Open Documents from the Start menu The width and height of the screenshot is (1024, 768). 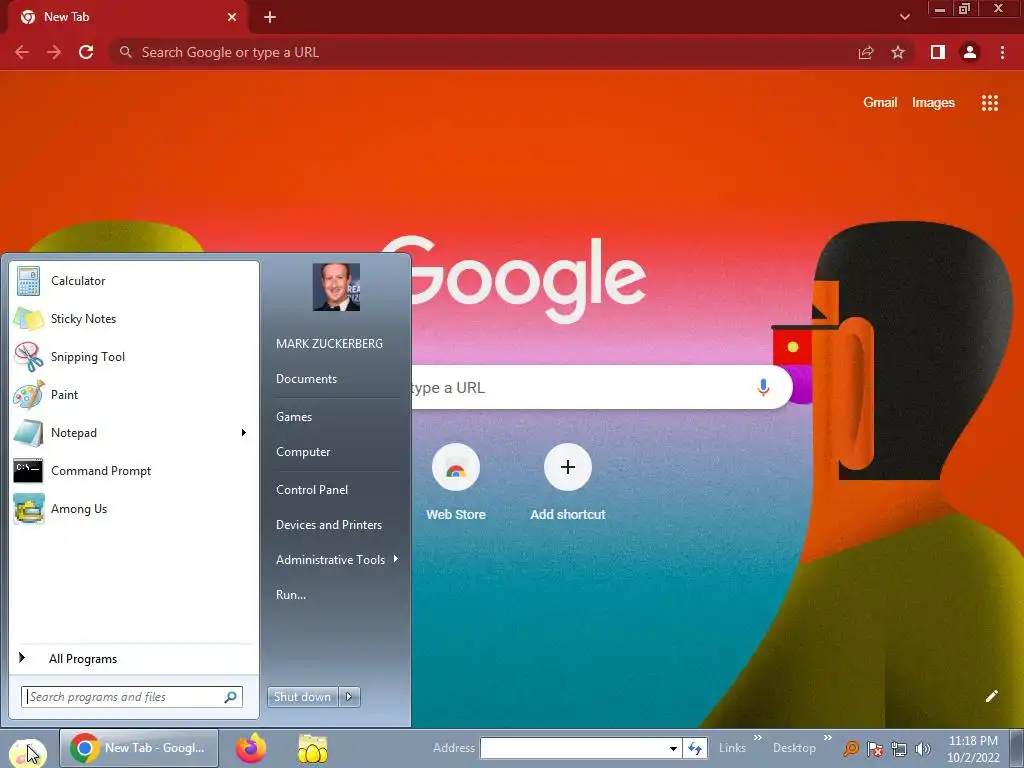[x=306, y=379]
